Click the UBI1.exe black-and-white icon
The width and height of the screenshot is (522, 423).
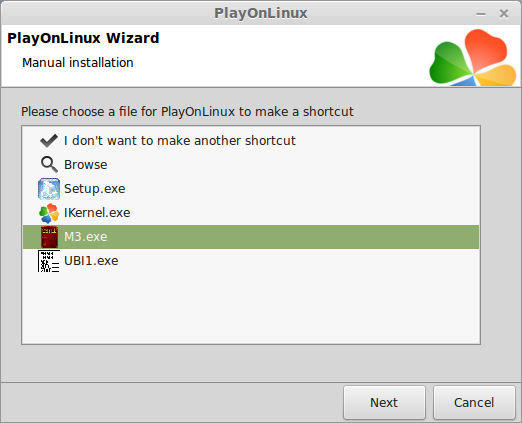[x=49, y=261]
